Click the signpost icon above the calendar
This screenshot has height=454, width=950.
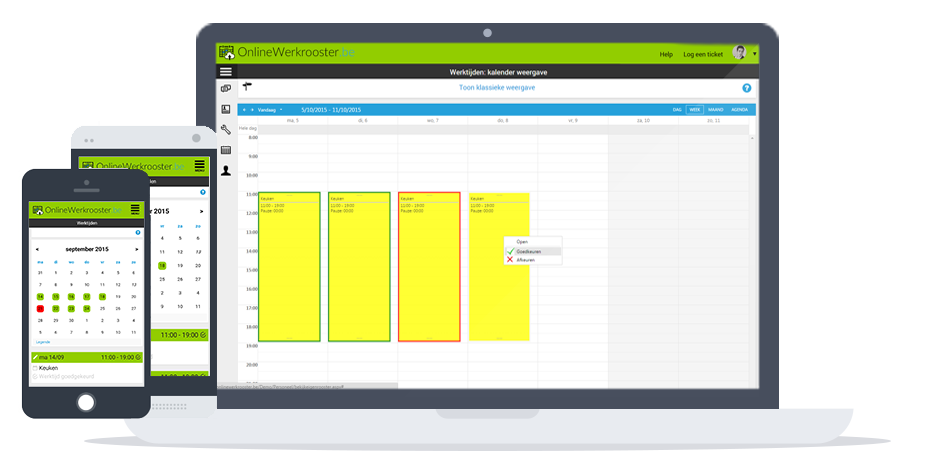247,87
